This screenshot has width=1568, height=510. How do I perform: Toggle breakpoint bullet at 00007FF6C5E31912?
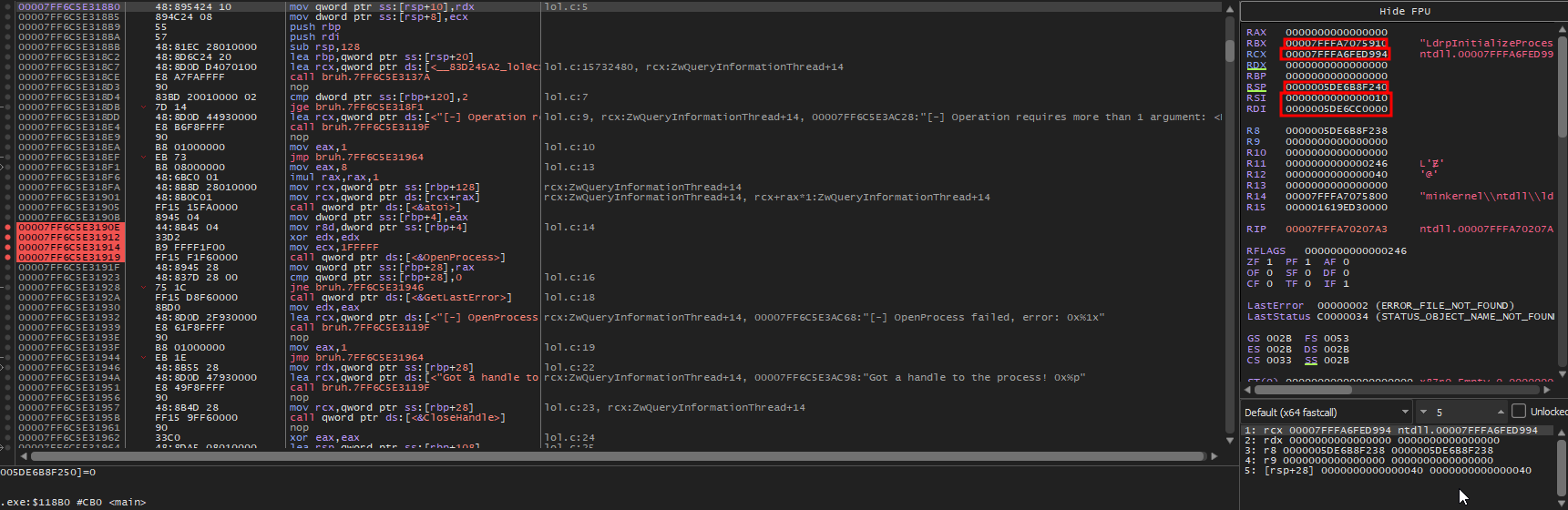(x=8, y=238)
